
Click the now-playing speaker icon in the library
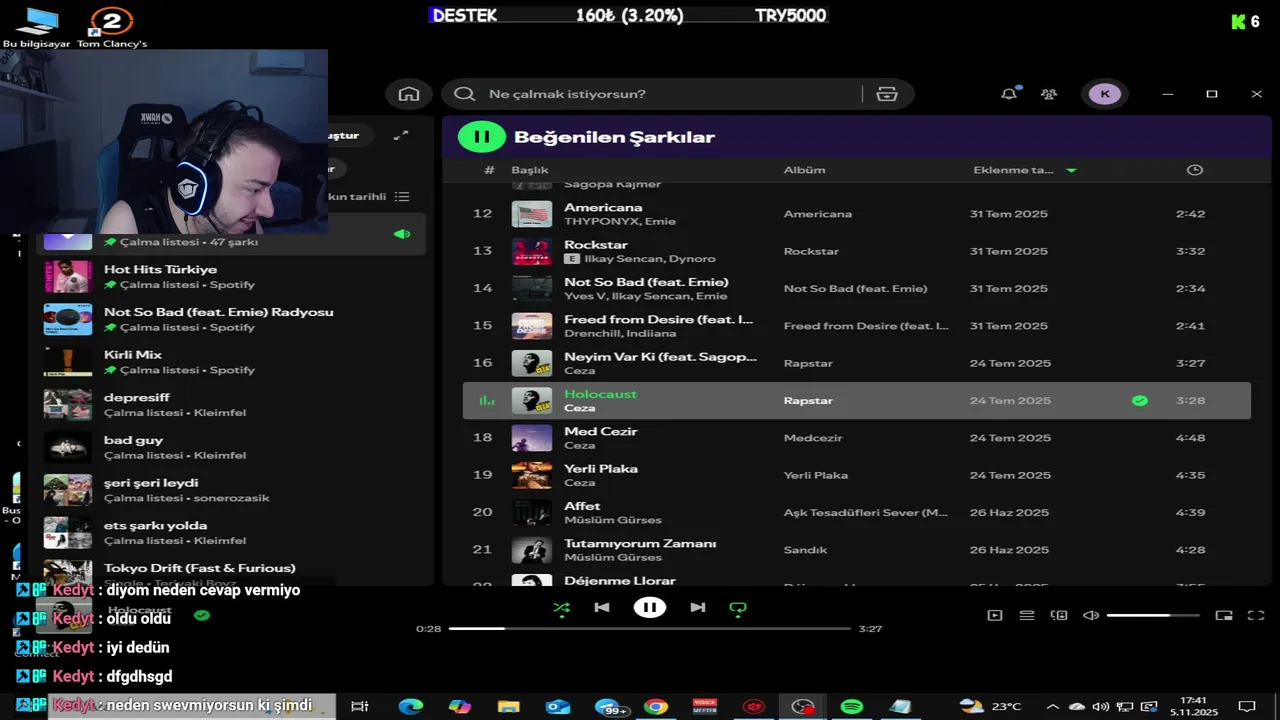402,234
